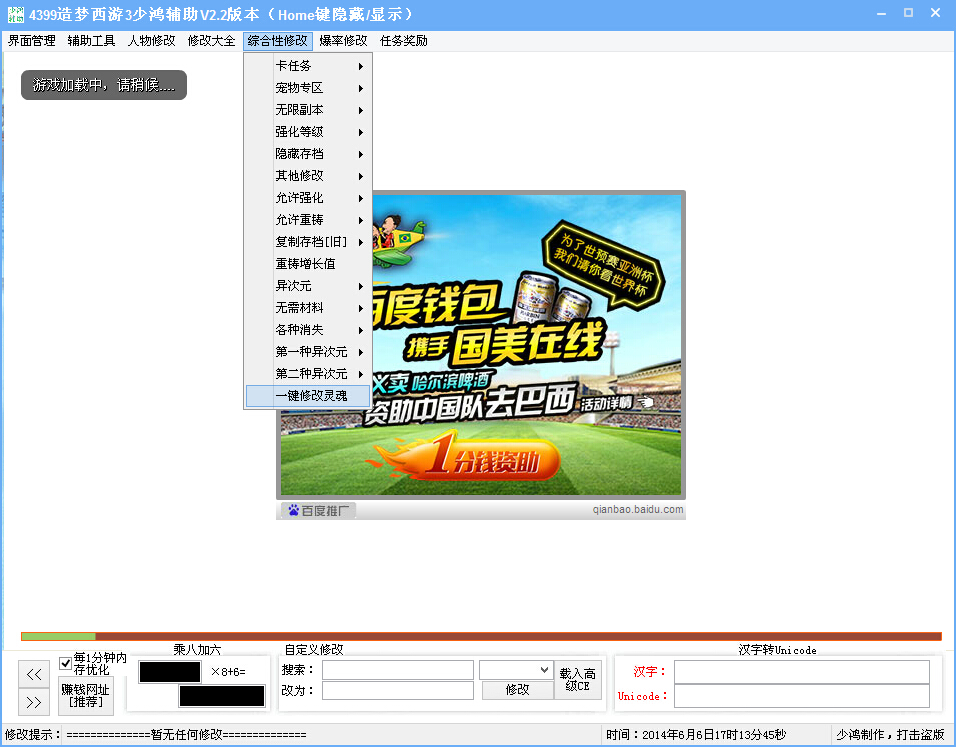Open the 任务奖励 menu
Image resolution: width=956 pixels, height=747 pixels.
coord(404,41)
